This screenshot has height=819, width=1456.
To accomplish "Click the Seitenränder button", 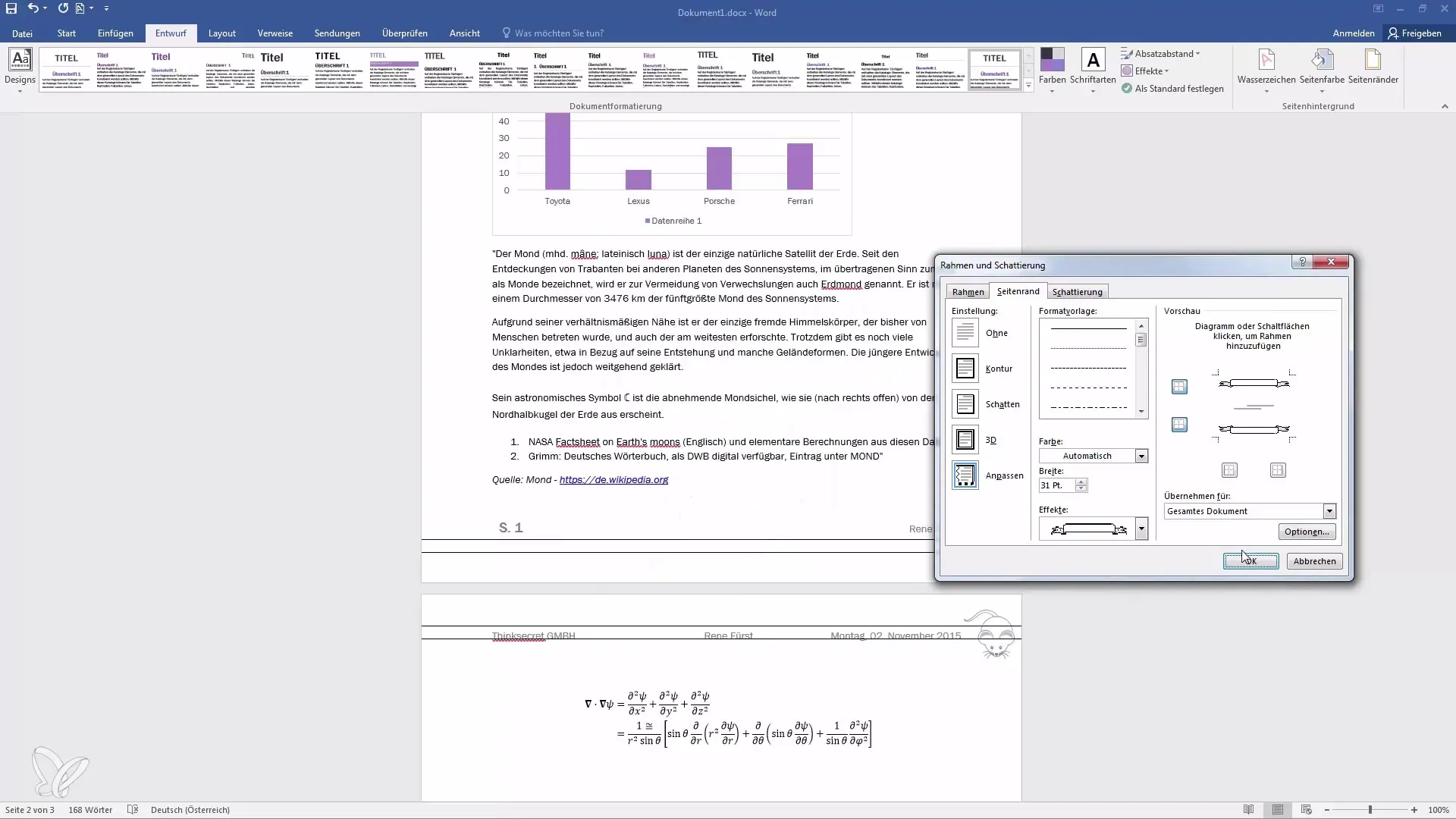I will (1373, 67).
